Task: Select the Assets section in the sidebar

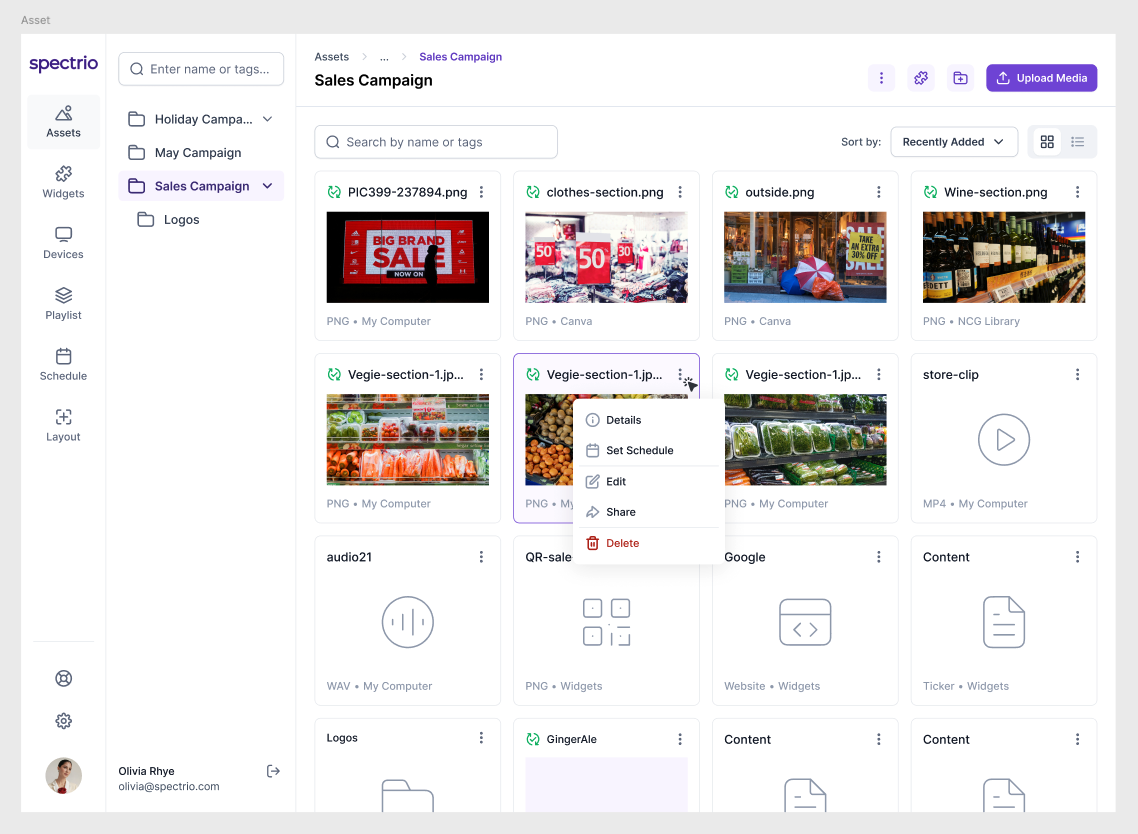Action: (63, 121)
